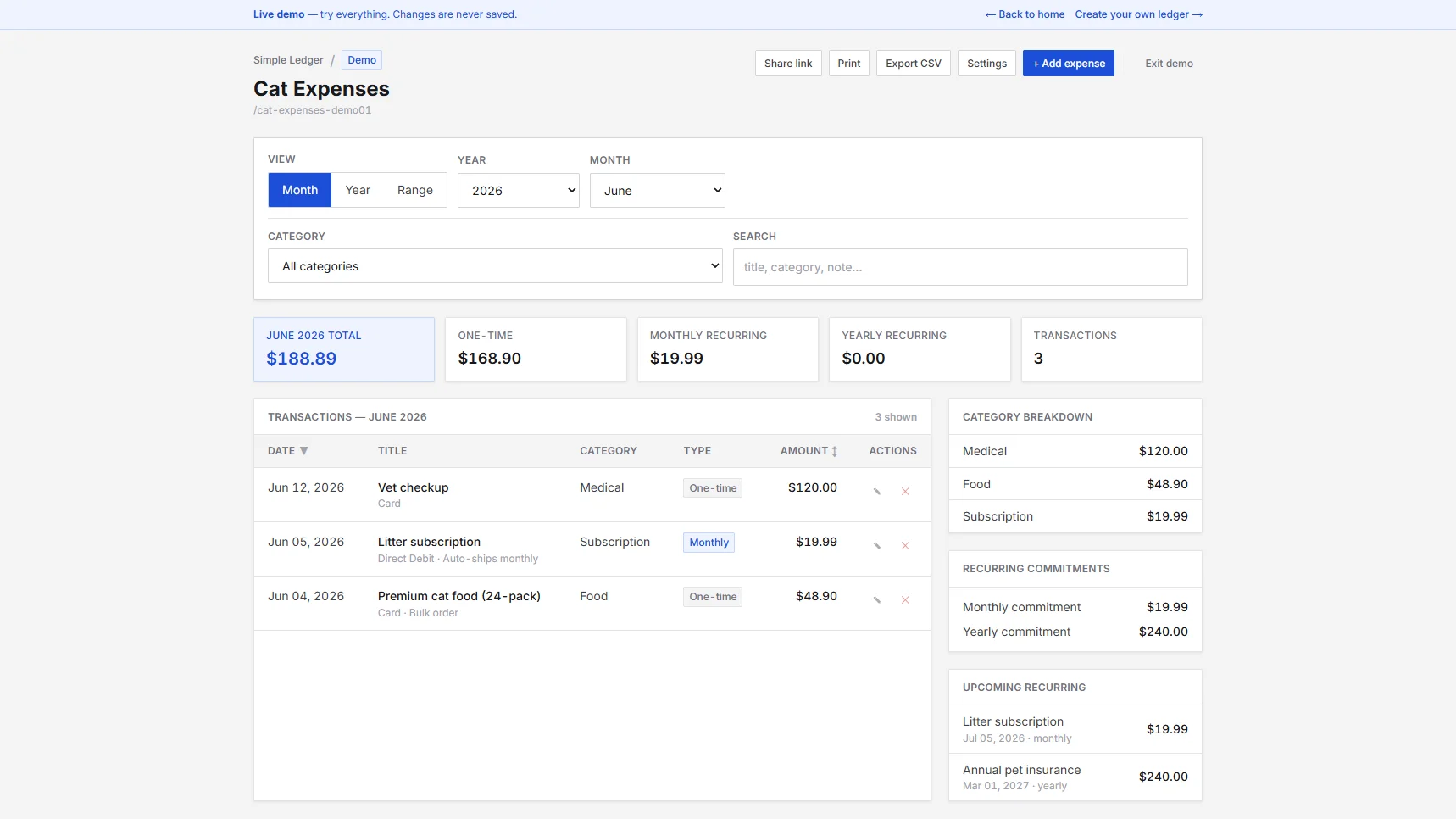Click the Premium cat food (24-pack) title
The height and width of the screenshot is (819, 1456).
point(459,596)
